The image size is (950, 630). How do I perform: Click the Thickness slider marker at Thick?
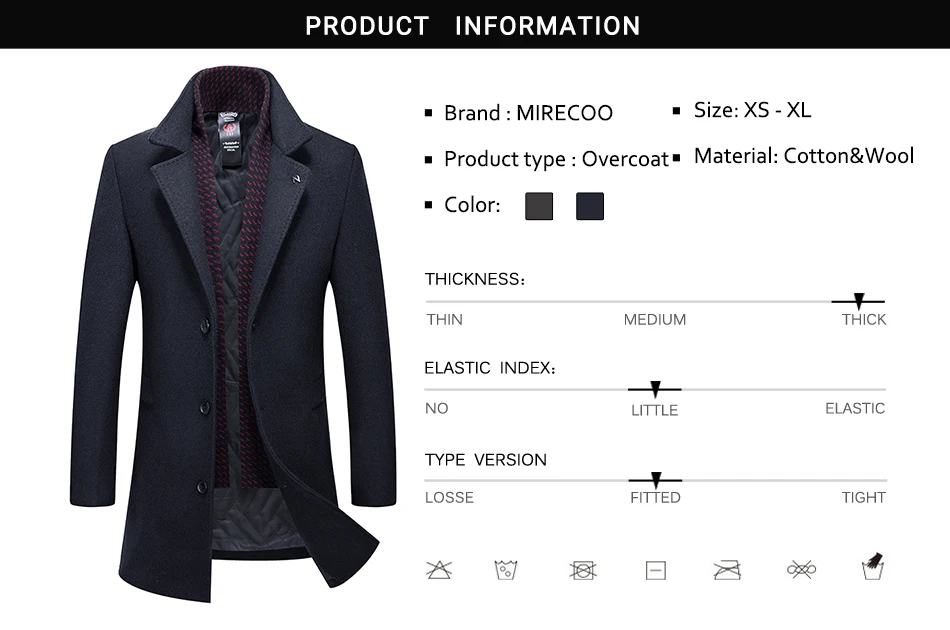click(859, 300)
